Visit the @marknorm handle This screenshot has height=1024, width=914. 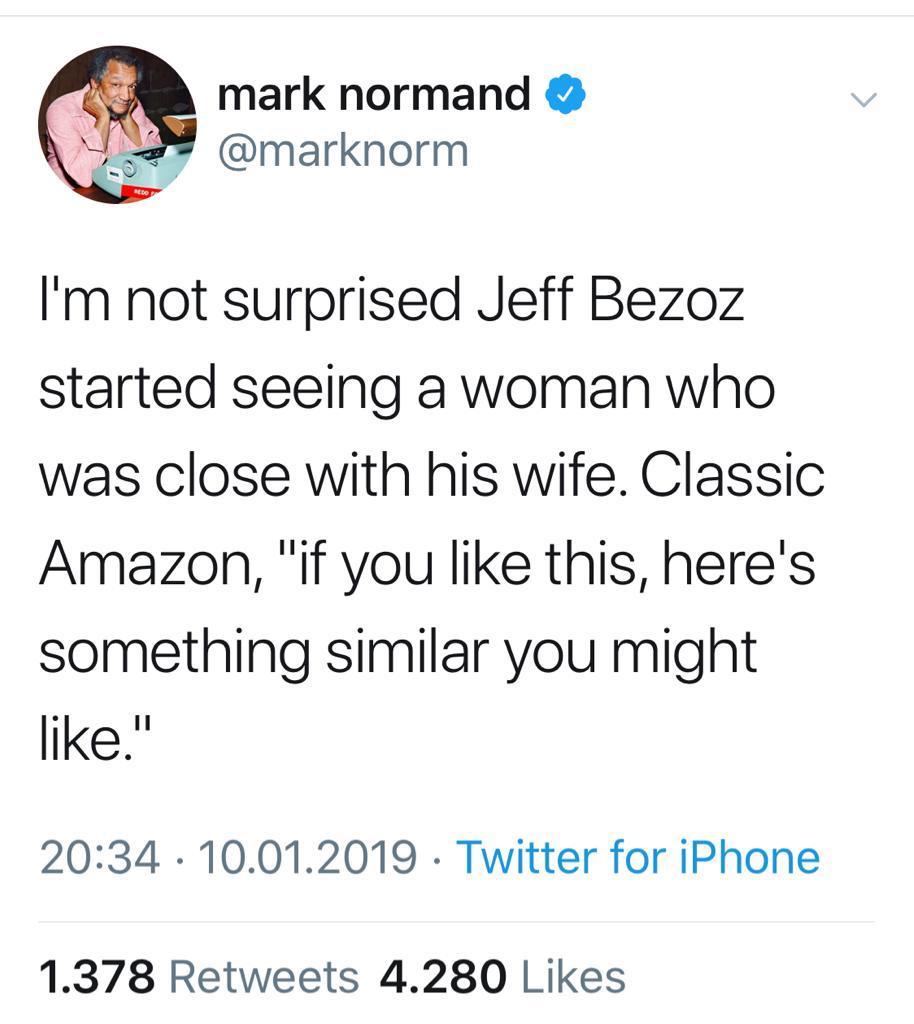click(342, 152)
